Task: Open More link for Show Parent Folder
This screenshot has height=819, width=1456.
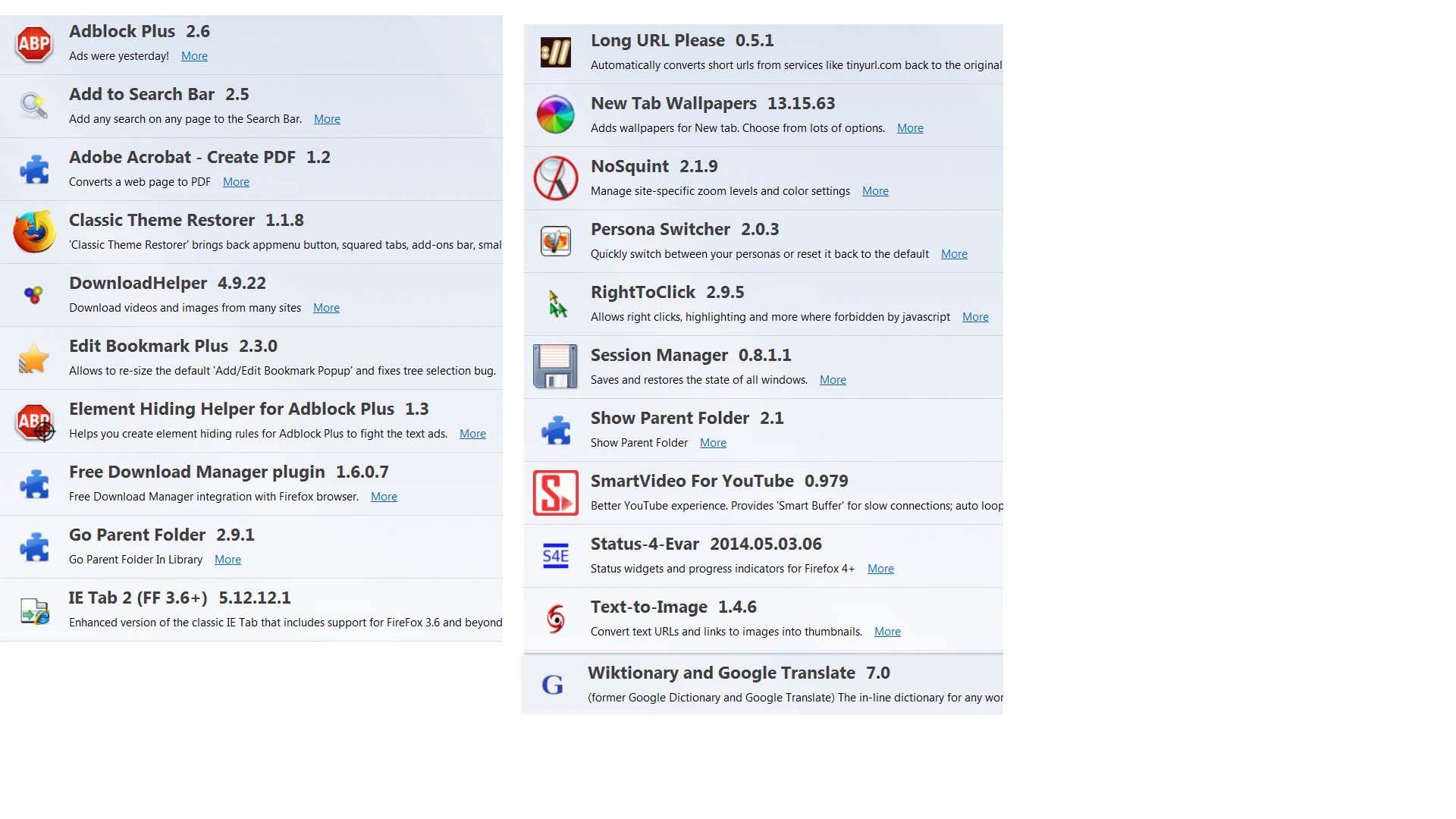Action: tap(713, 443)
